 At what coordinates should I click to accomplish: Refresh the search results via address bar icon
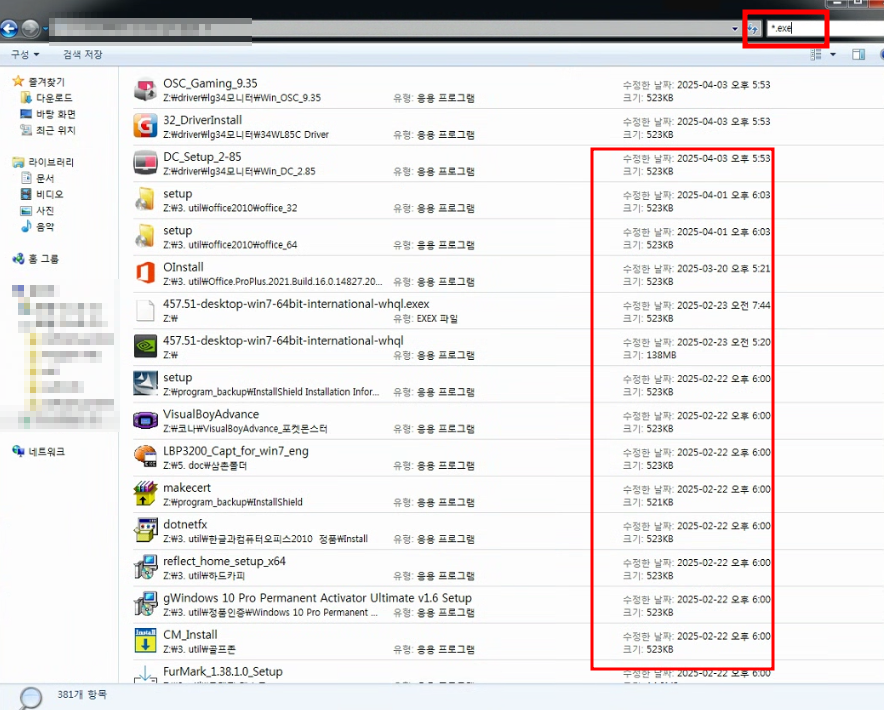[753, 28]
